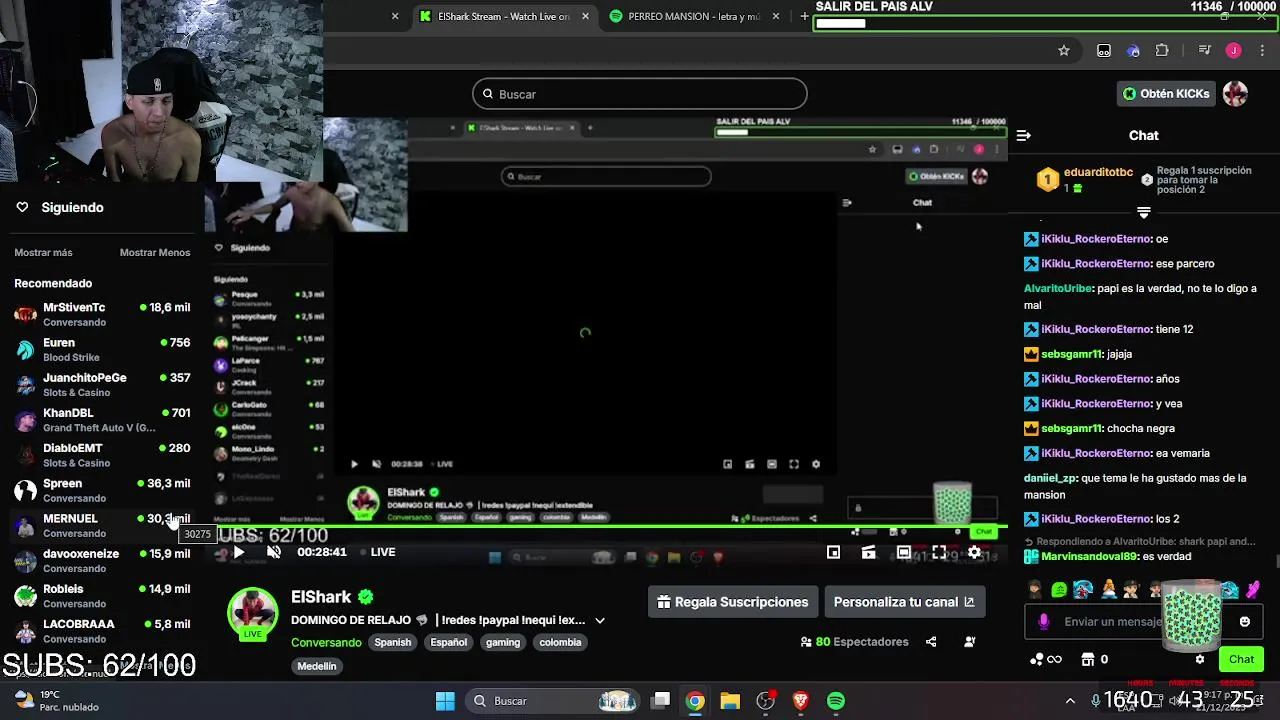This screenshot has width=1280, height=720.
Task: Open LACOBRAAA channel
Action: tap(102, 631)
